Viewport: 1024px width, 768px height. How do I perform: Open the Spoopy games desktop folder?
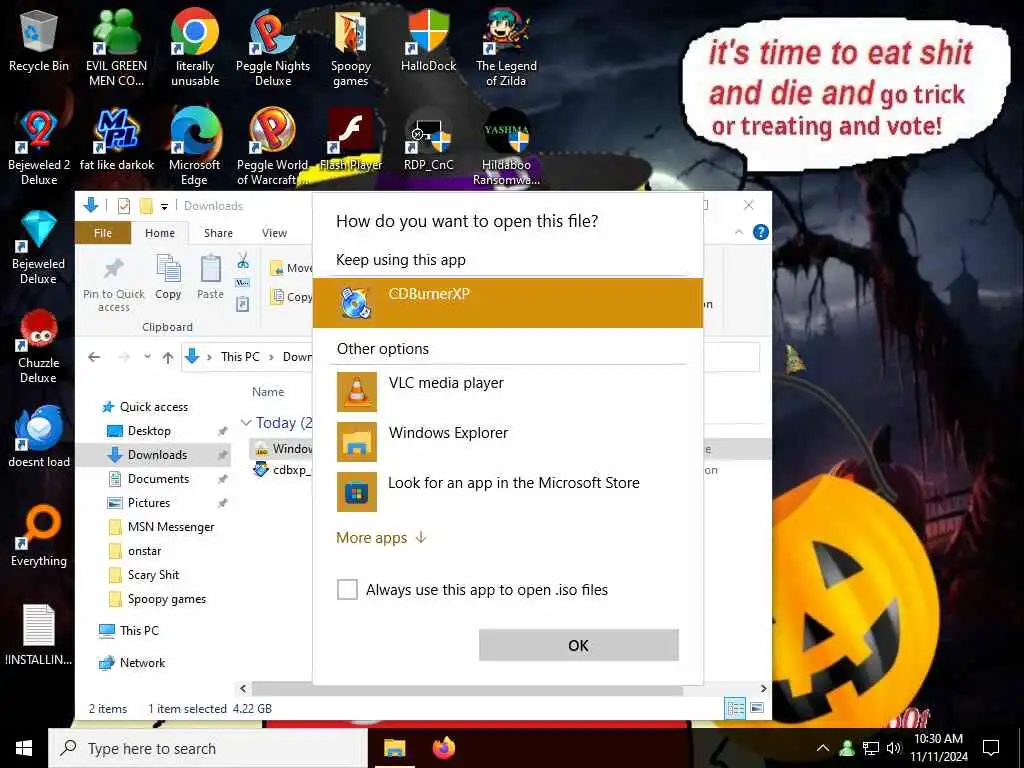[x=351, y=48]
